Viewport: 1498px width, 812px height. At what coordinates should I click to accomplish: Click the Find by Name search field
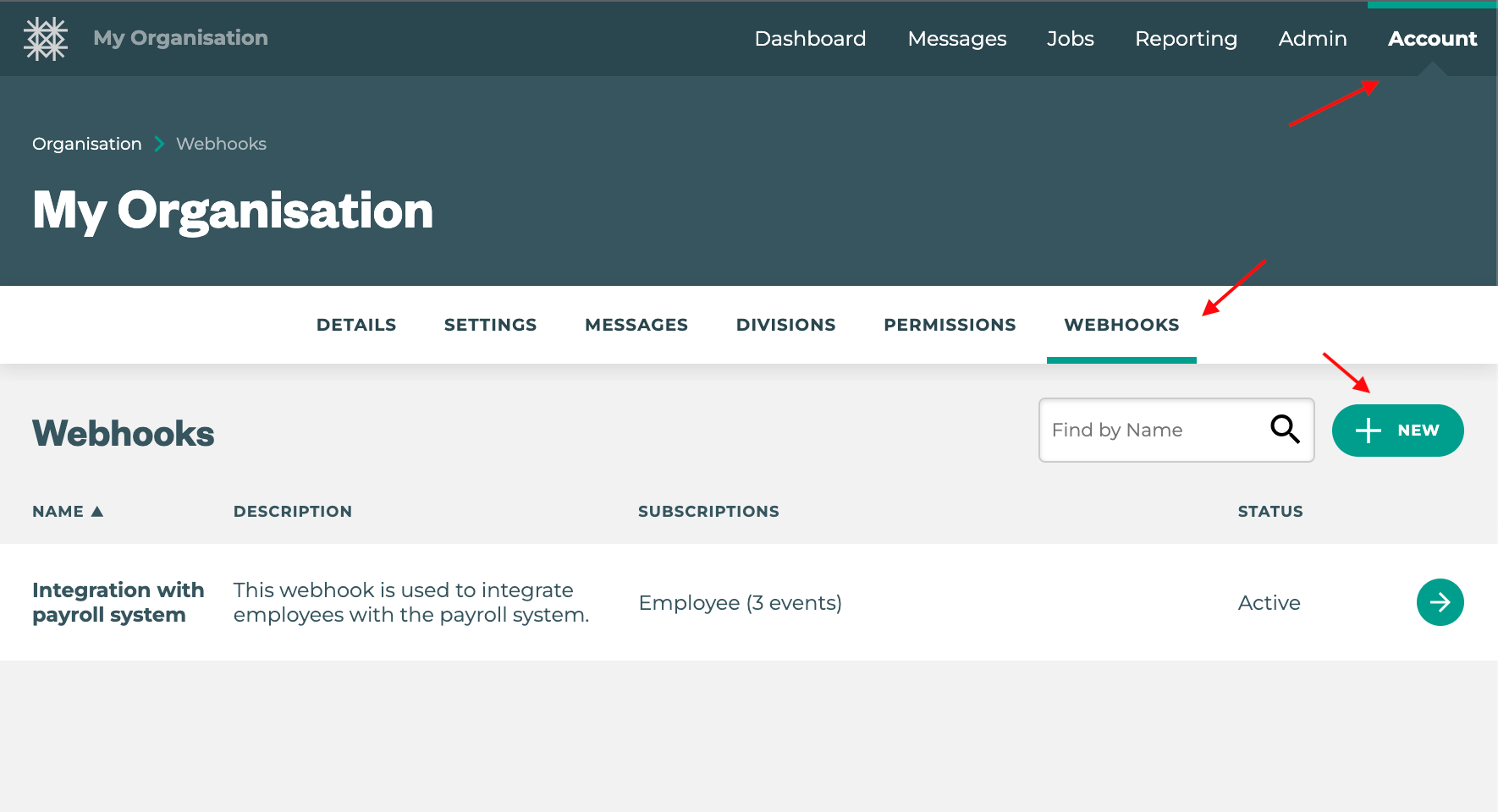coord(1151,430)
